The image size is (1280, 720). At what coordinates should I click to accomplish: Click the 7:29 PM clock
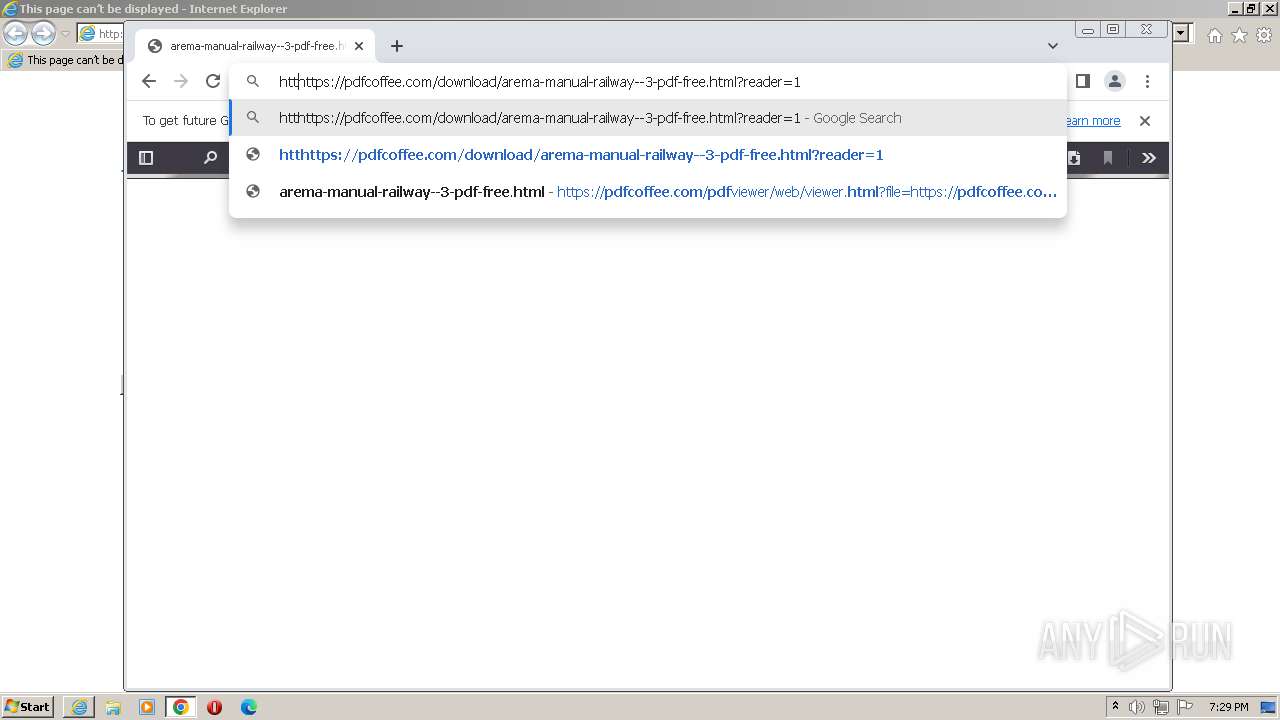coord(1228,707)
